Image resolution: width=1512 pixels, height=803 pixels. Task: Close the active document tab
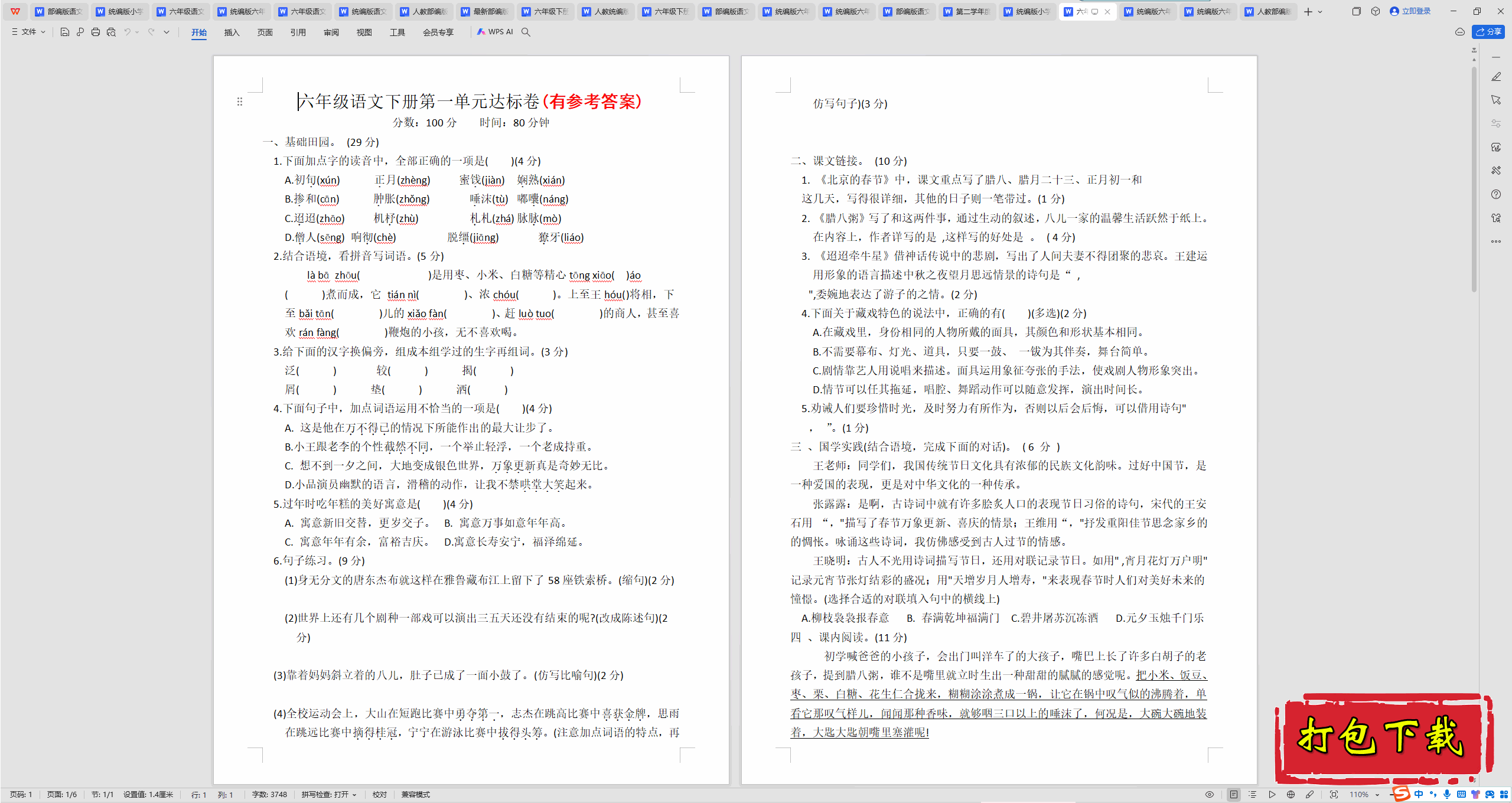click(1107, 12)
